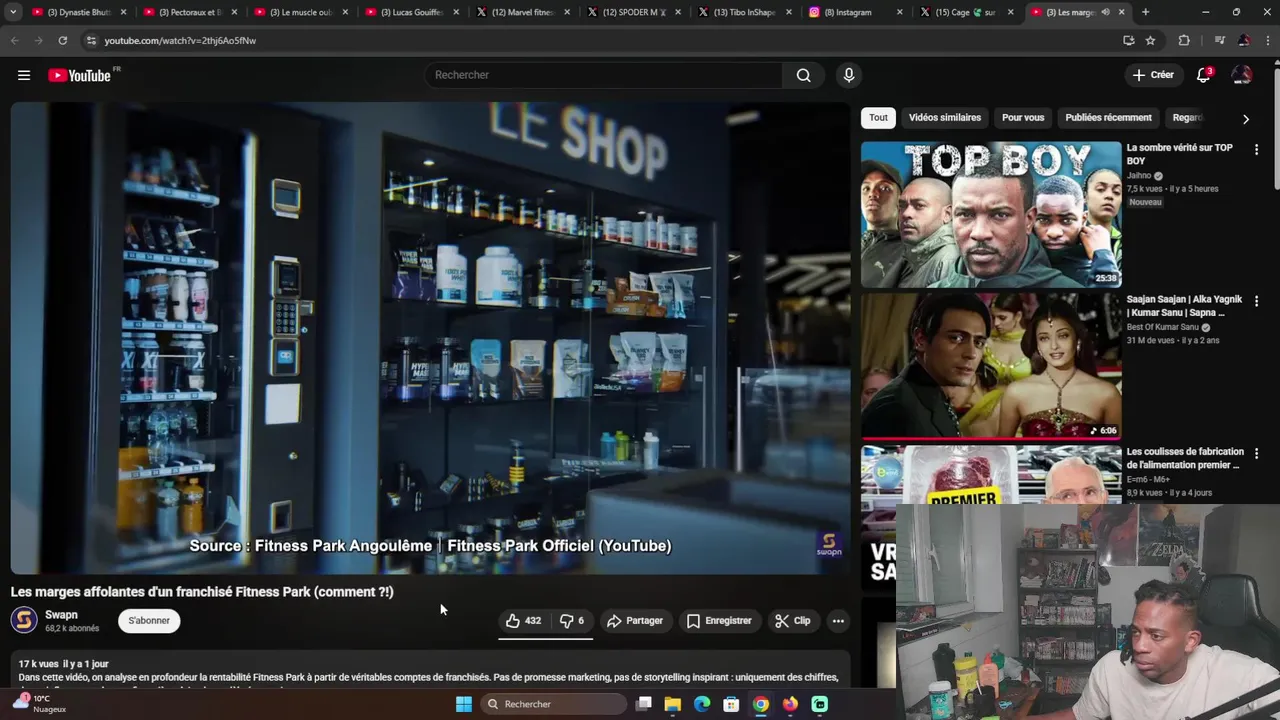Subscribe with the S'abonner button
The width and height of the screenshot is (1280, 720).
click(x=149, y=621)
